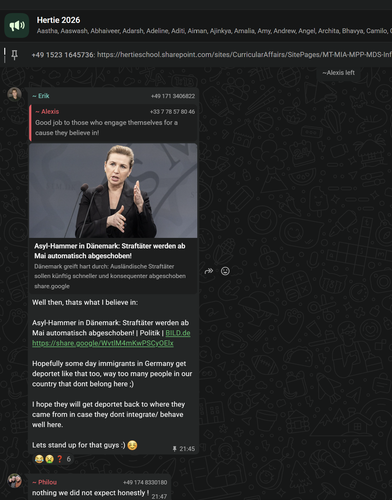Image resolution: width=392 pixels, height=500 pixels.
Task: Click quoted number +33 7 78 57 80 46
Action: tap(172, 112)
